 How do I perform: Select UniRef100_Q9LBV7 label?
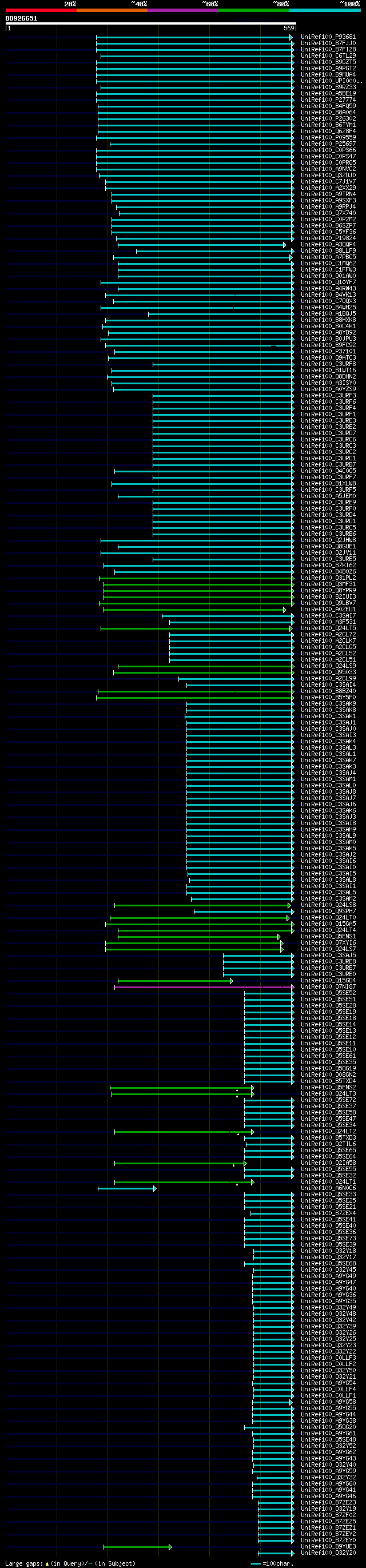point(328,603)
